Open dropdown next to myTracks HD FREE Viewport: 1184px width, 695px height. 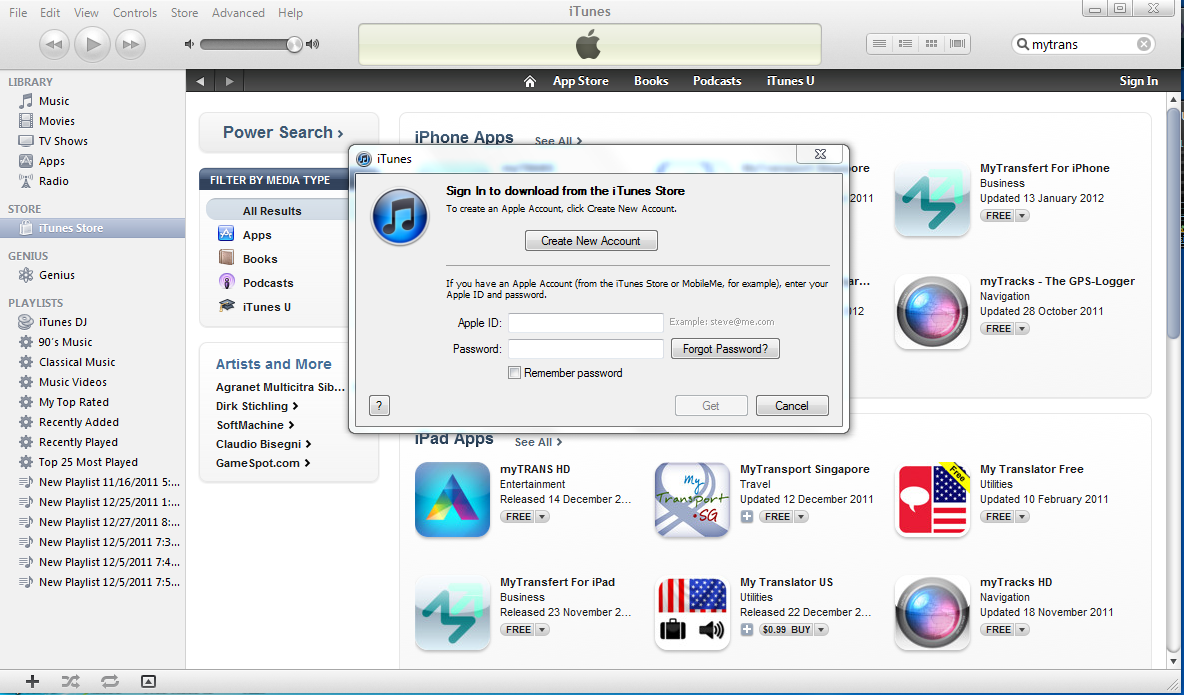1022,629
